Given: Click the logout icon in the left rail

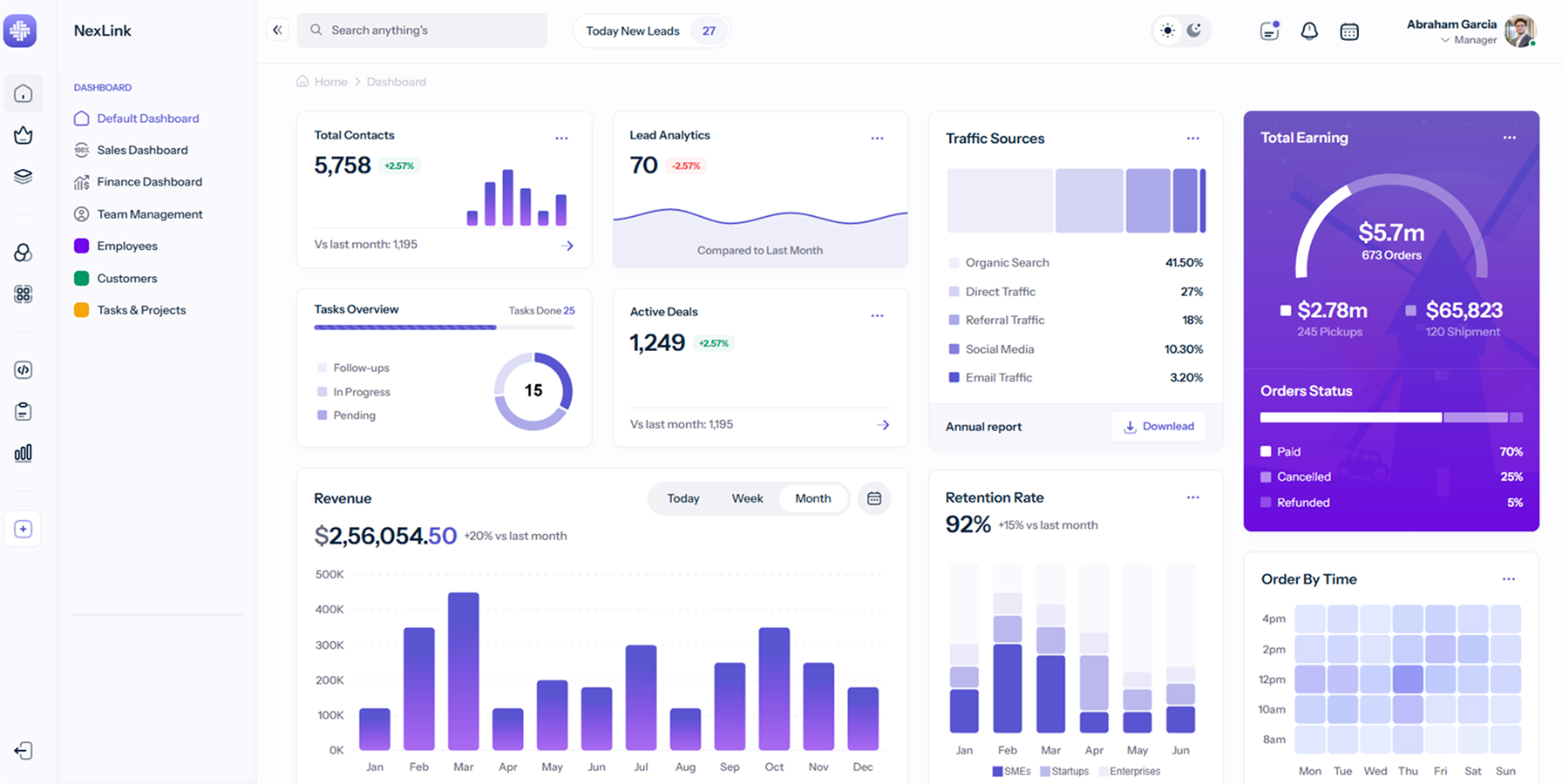Looking at the screenshot, I should pos(24,751).
